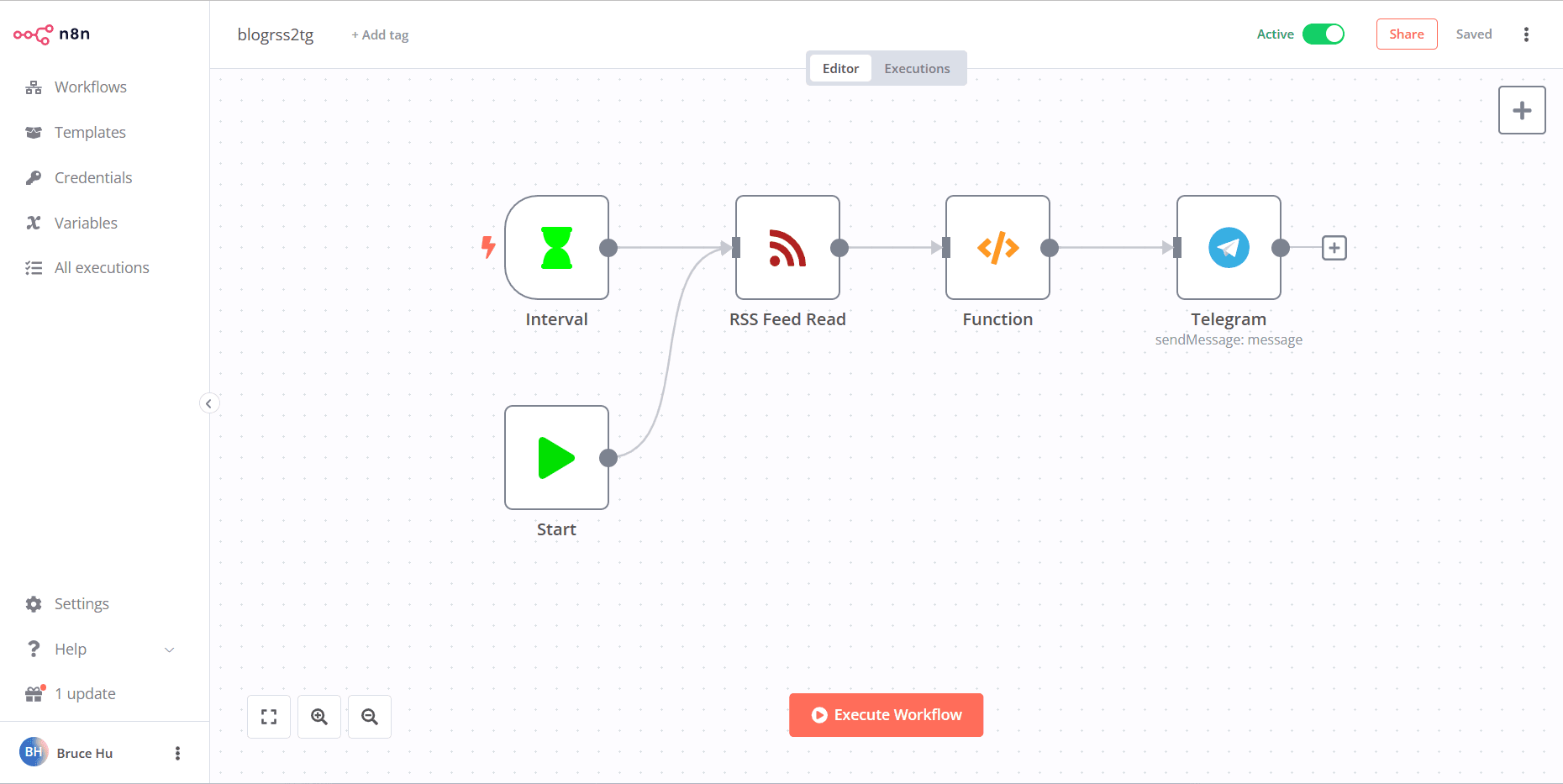Screen dimensions: 1563x784
Task: Click the Telegram node label
Action: coord(1229,319)
